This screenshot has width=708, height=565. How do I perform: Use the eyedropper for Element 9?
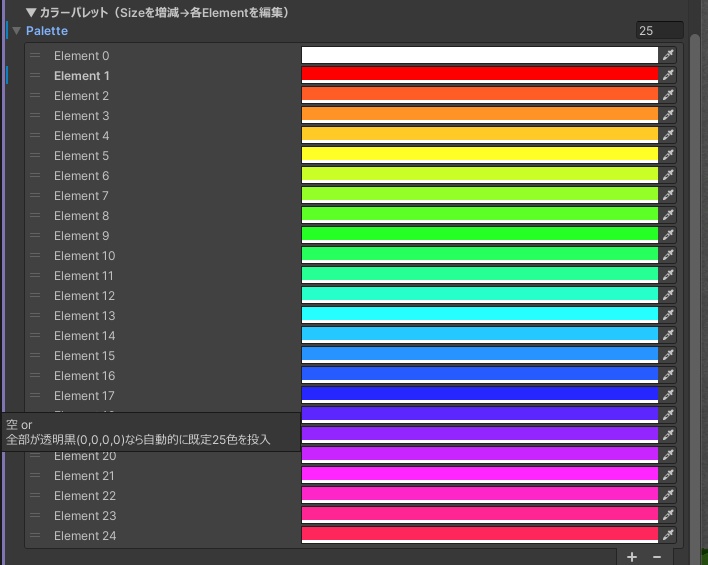pos(668,235)
